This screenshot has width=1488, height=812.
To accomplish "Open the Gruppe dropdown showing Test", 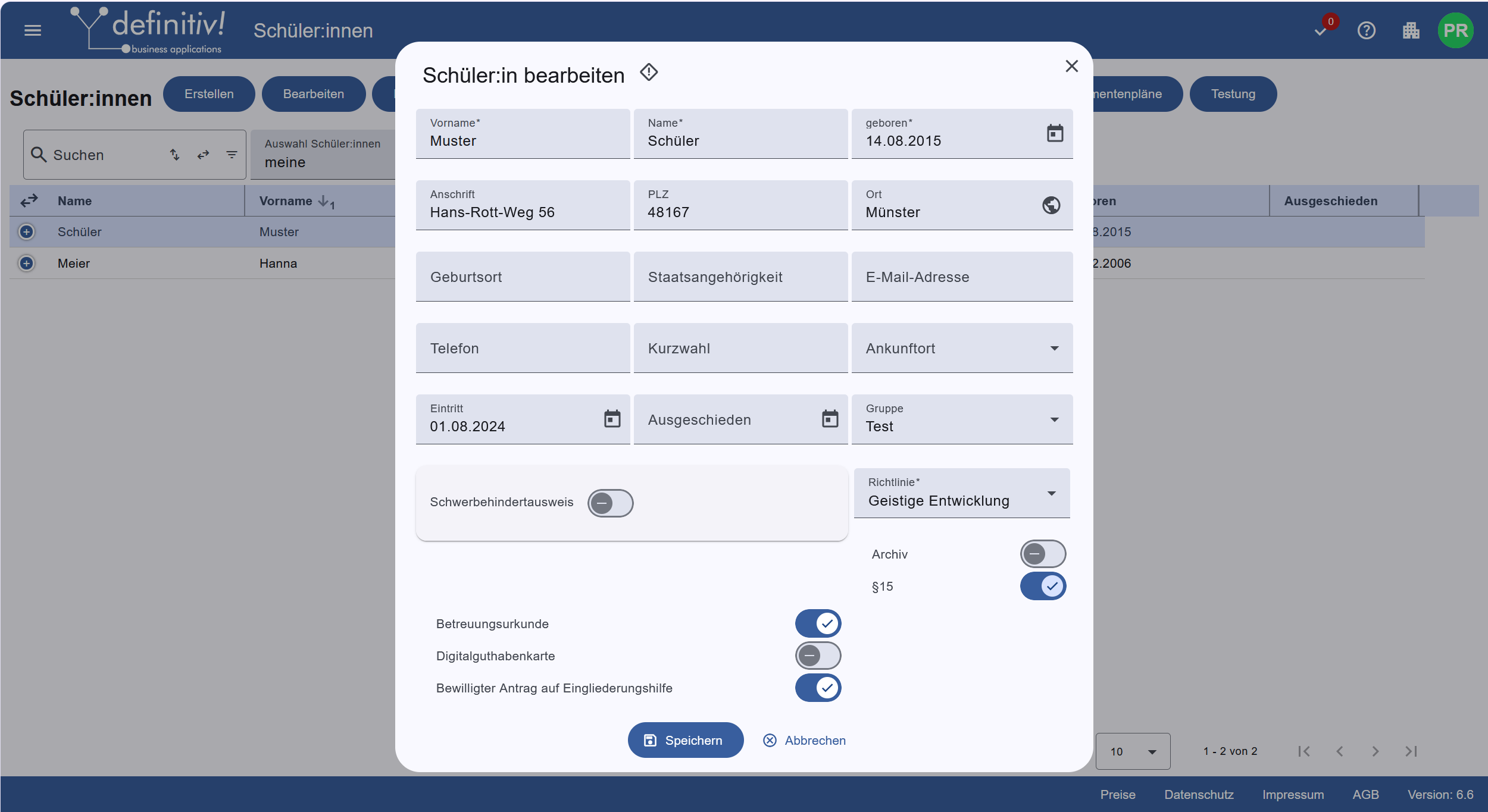I will pyautogui.click(x=962, y=420).
